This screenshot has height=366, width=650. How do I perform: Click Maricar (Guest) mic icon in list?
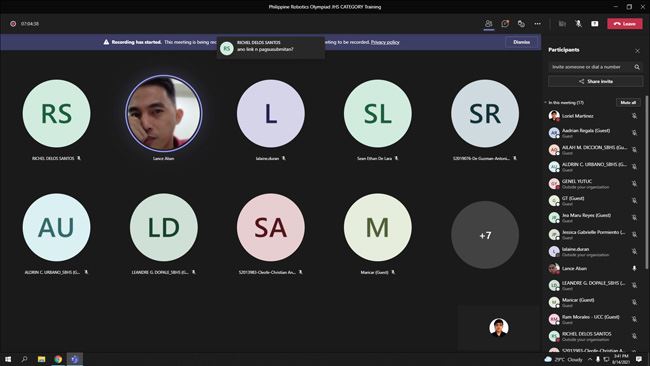pos(634,302)
